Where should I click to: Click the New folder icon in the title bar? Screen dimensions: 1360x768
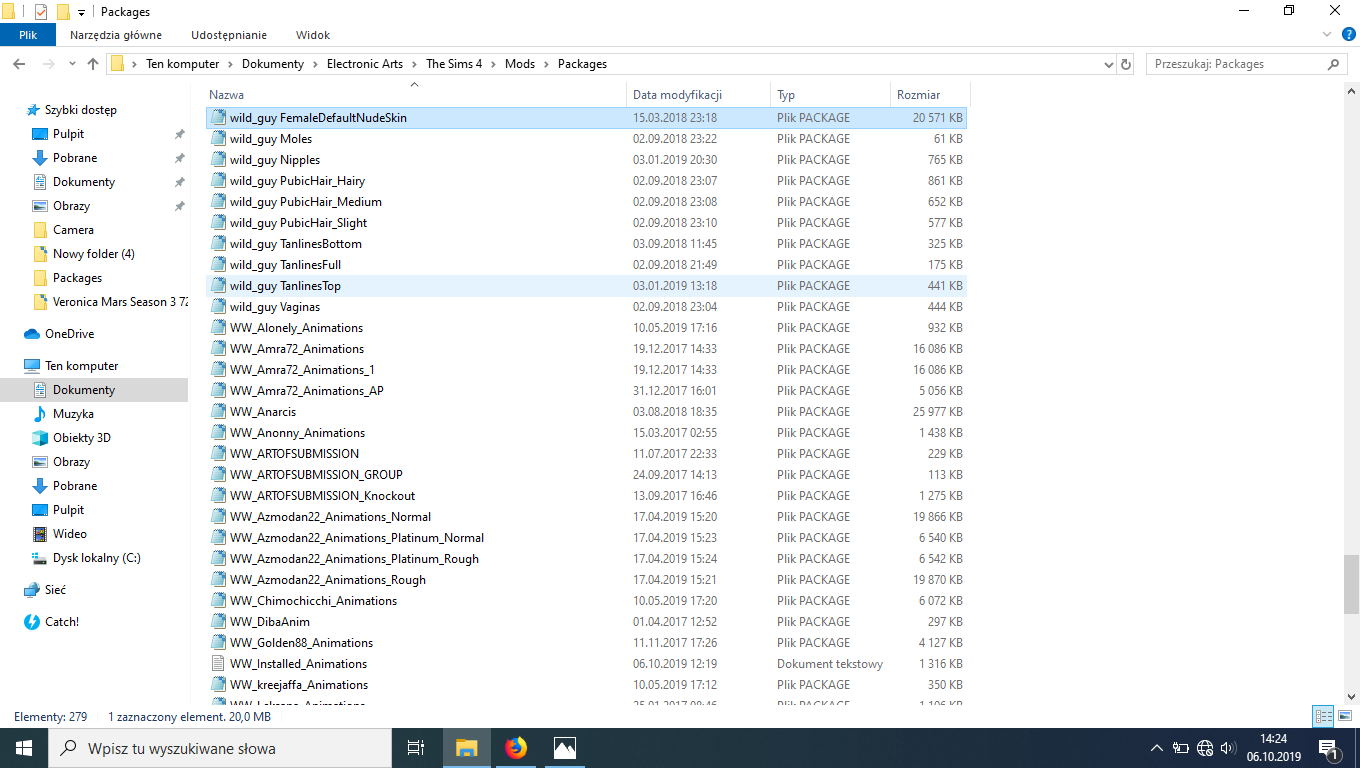coord(62,12)
